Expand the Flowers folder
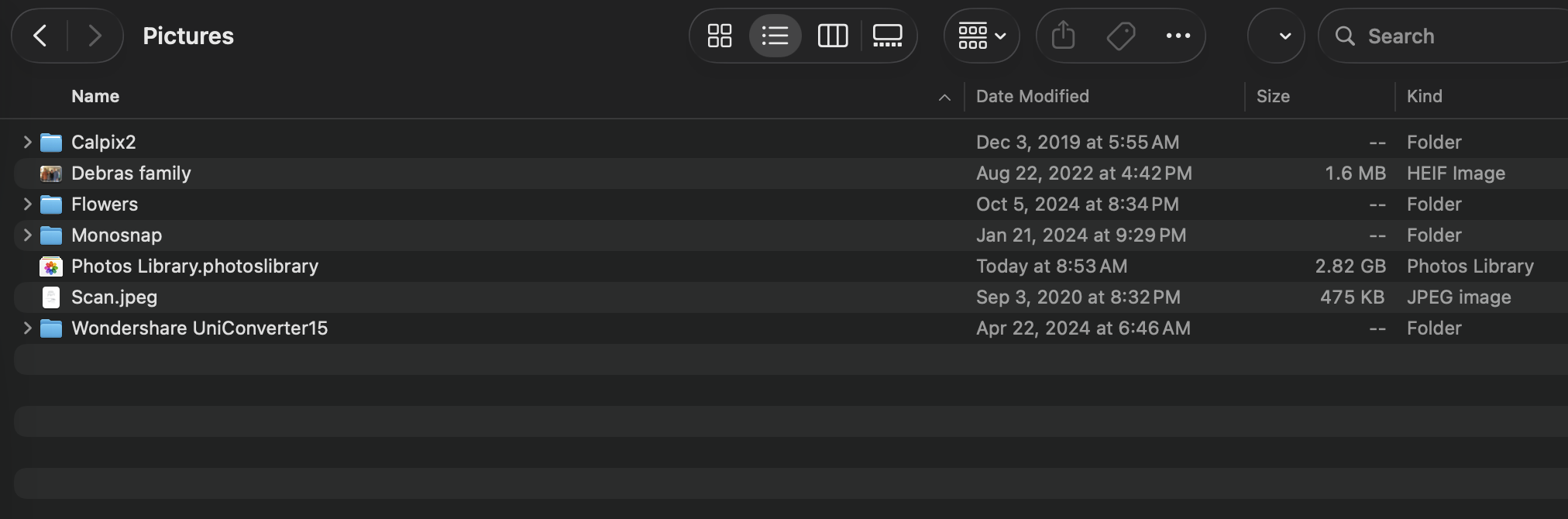This screenshot has height=519, width=1568. (x=27, y=204)
